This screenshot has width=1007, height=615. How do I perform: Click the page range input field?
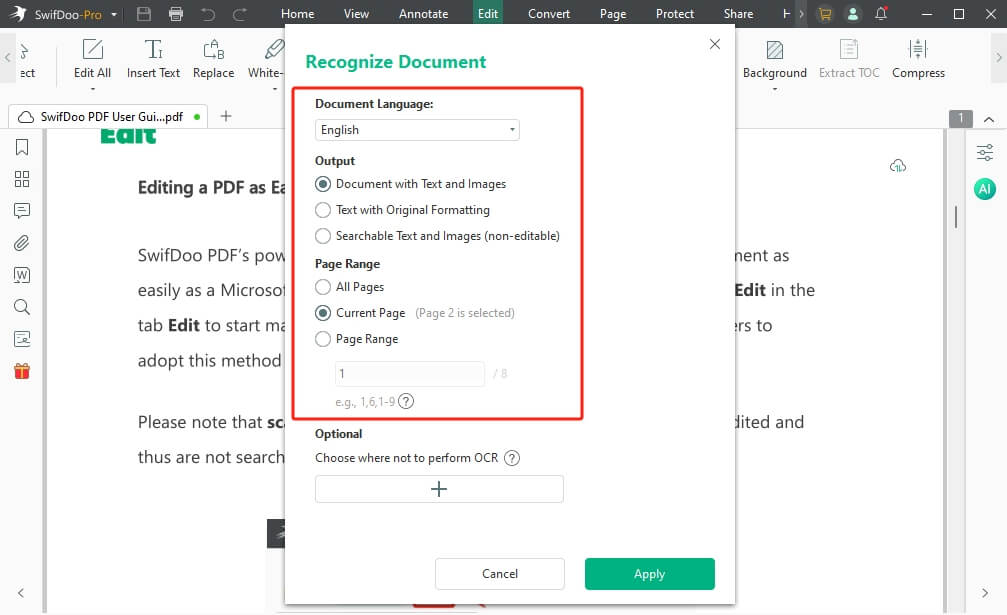[x=410, y=374]
